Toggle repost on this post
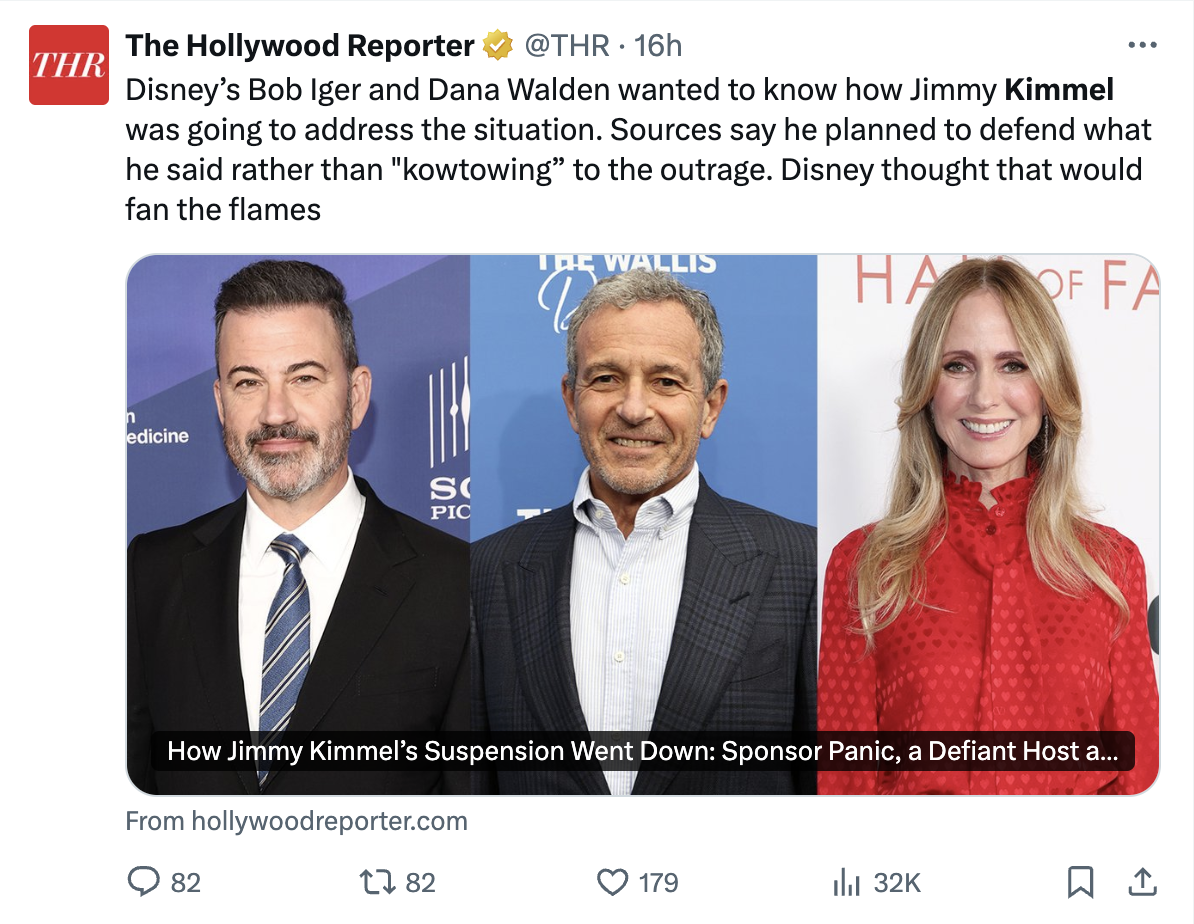 click(x=377, y=882)
